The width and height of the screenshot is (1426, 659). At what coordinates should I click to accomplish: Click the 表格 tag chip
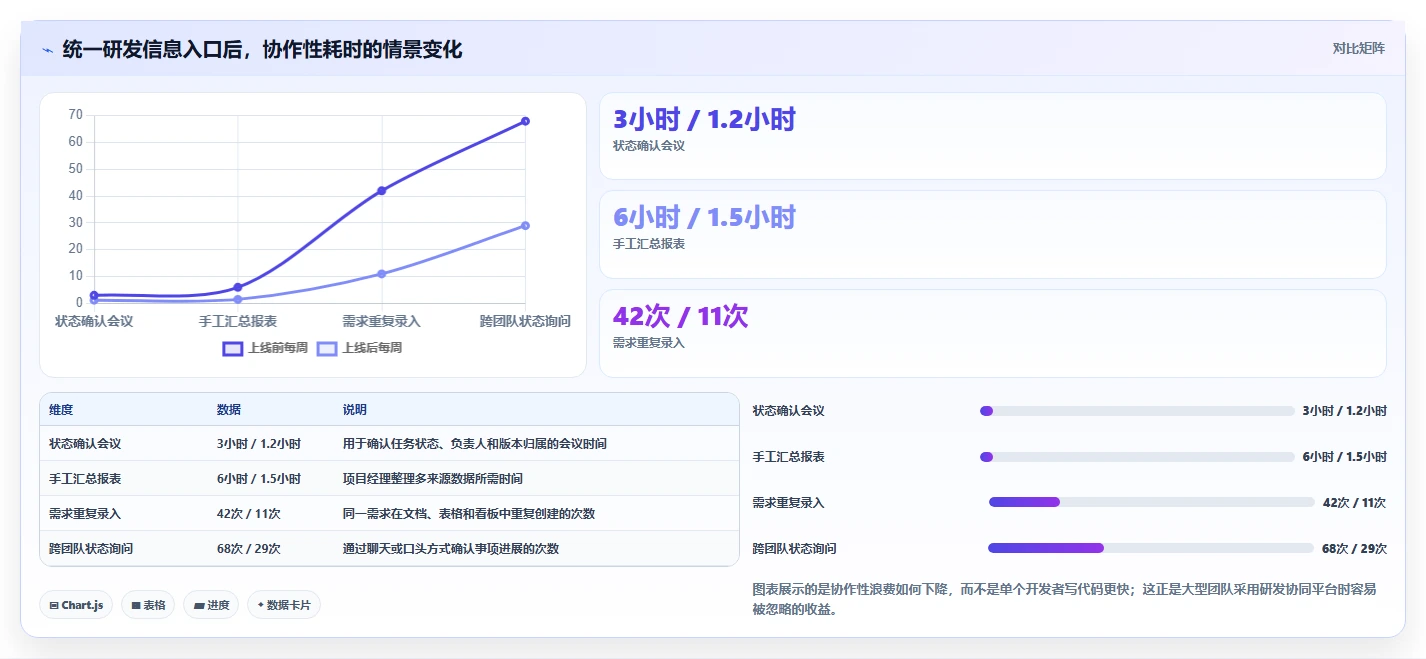pos(148,605)
